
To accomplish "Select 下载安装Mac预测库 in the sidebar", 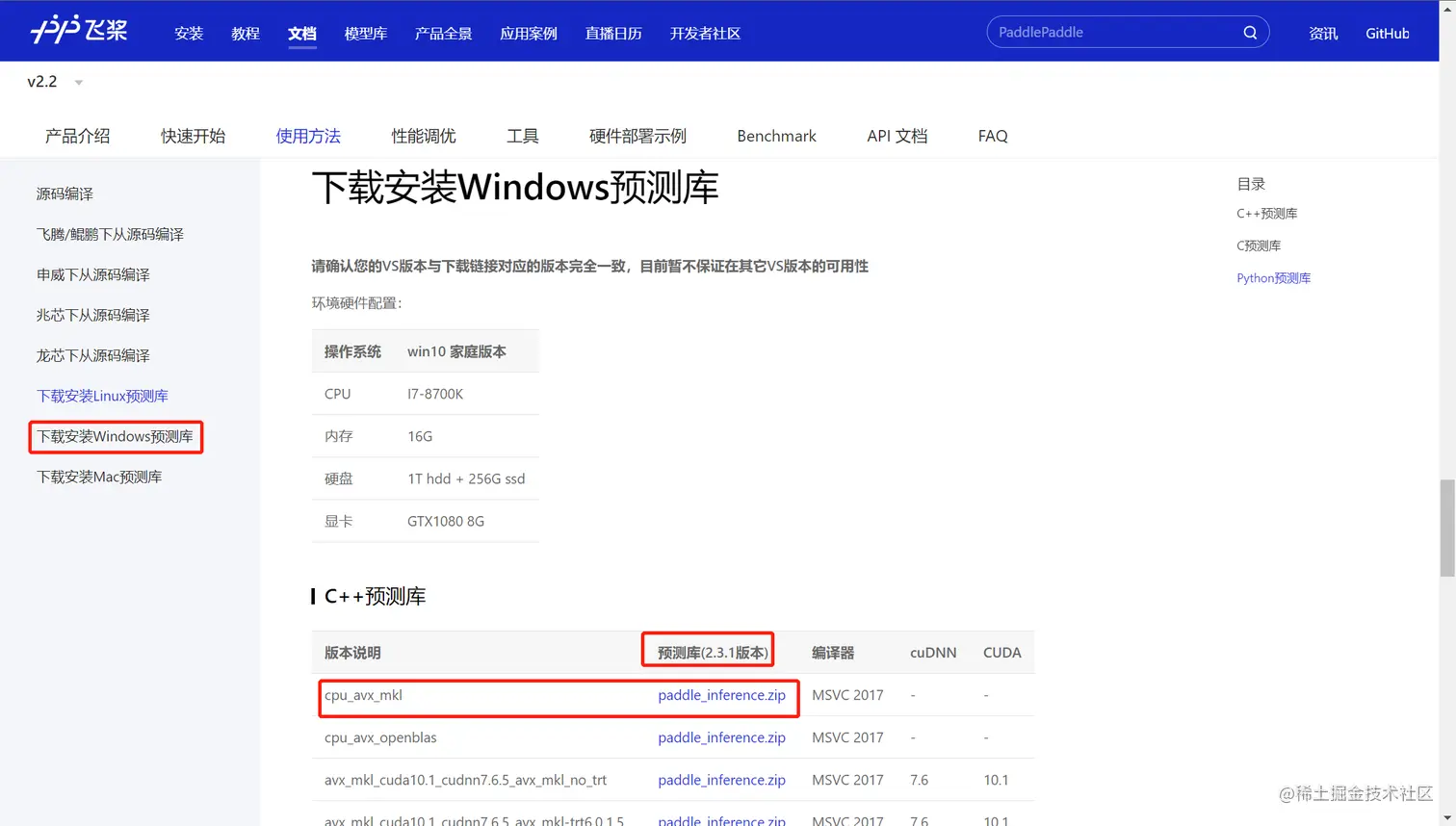I will click(99, 477).
